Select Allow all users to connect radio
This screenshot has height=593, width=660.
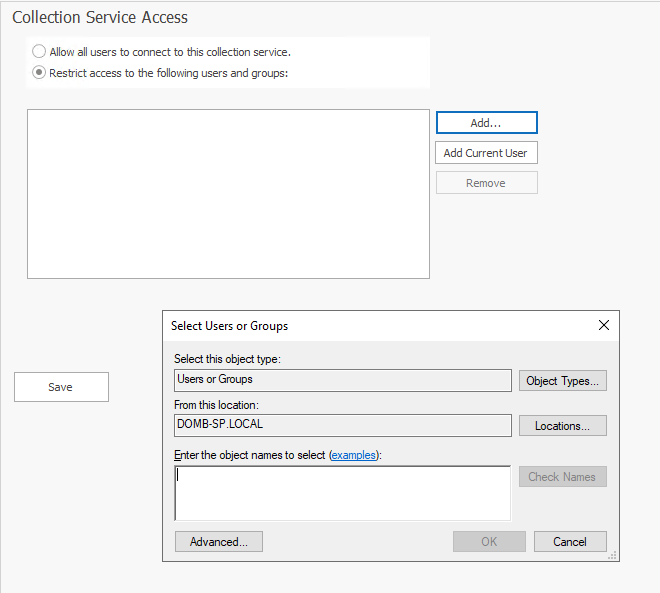point(39,51)
